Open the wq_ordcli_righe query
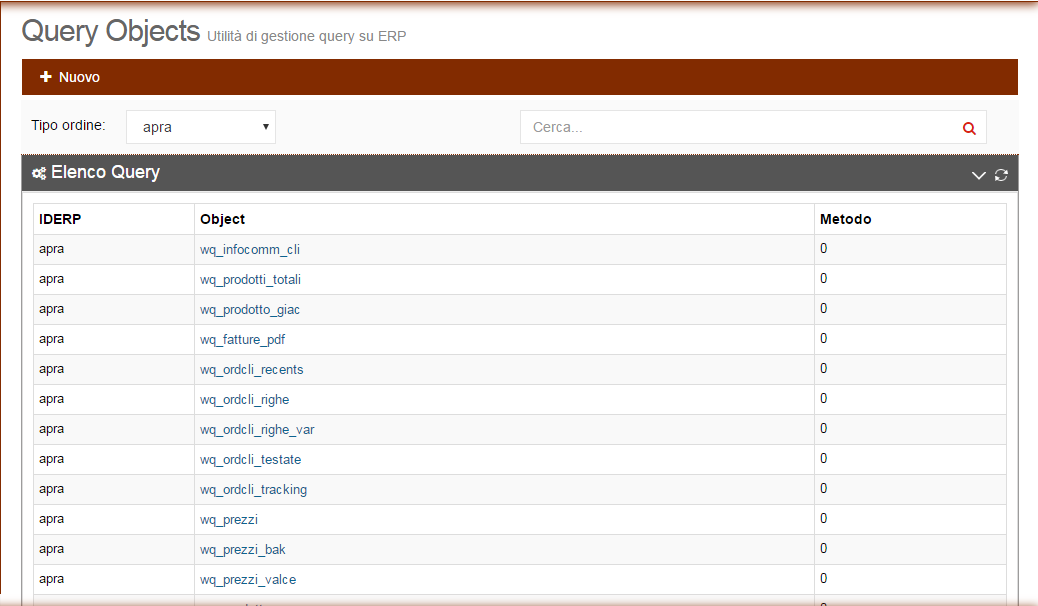 coord(244,399)
